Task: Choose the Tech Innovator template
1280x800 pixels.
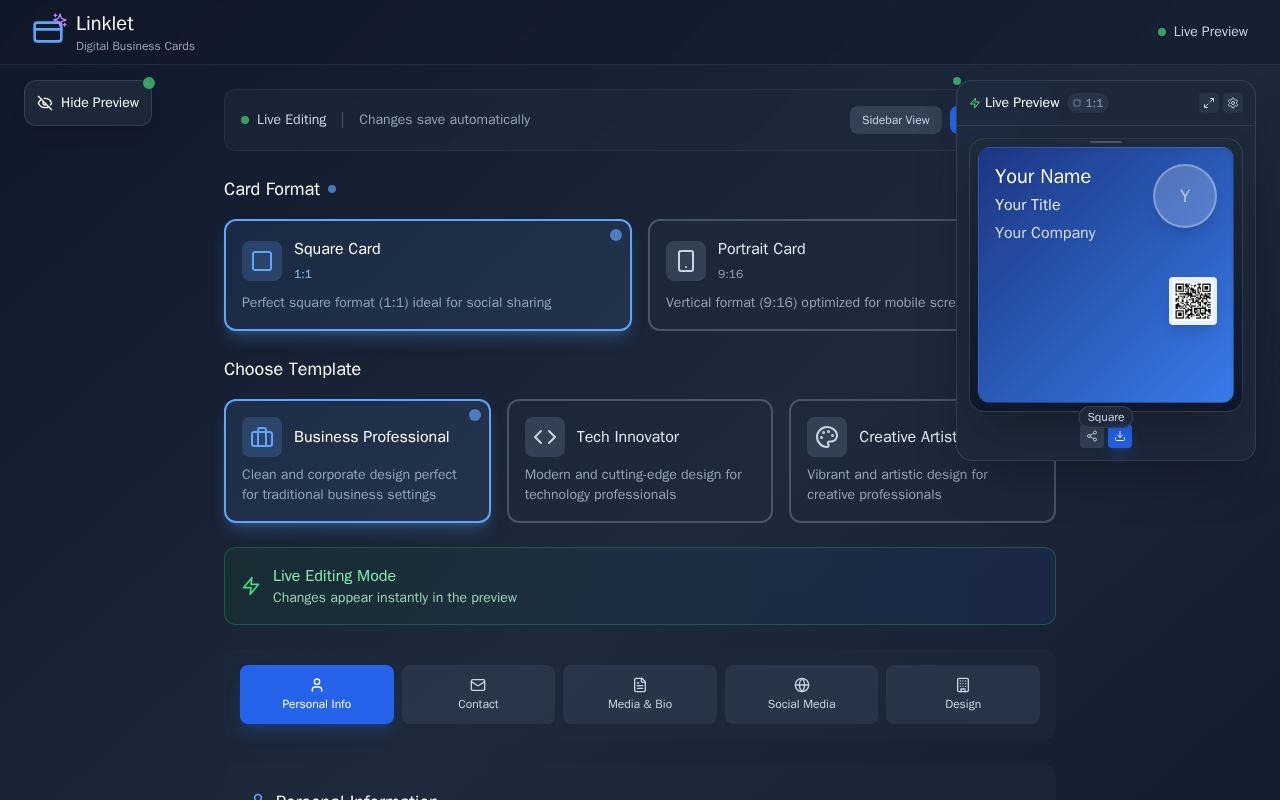Action: [640, 461]
